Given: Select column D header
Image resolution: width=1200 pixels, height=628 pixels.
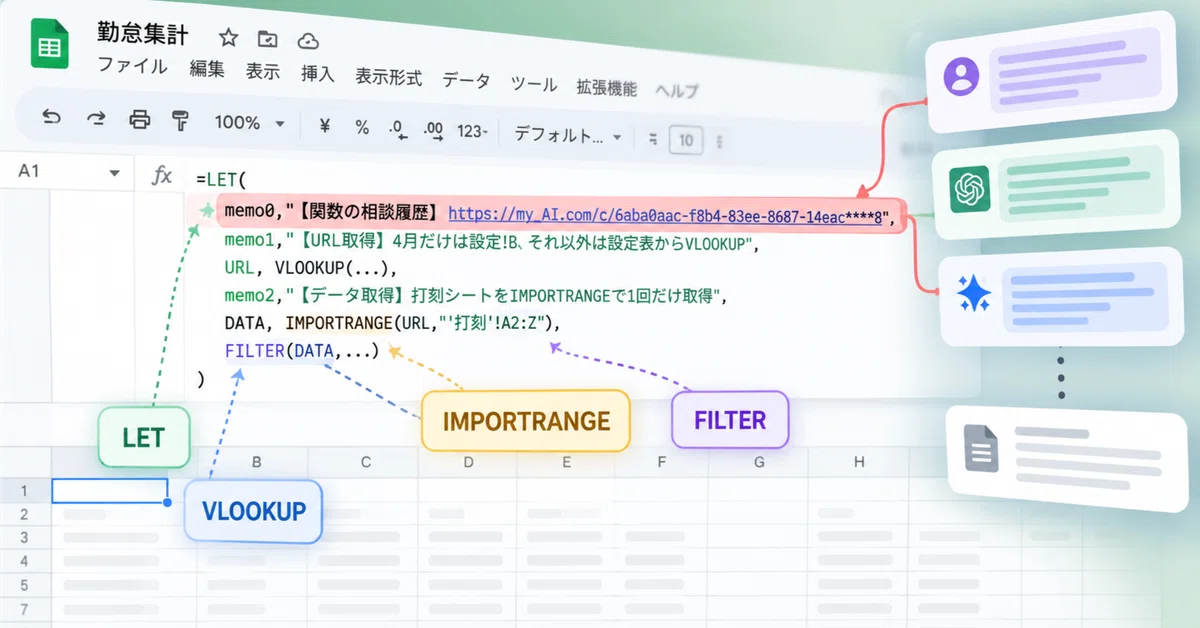Looking at the screenshot, I should tap(469, 462).
